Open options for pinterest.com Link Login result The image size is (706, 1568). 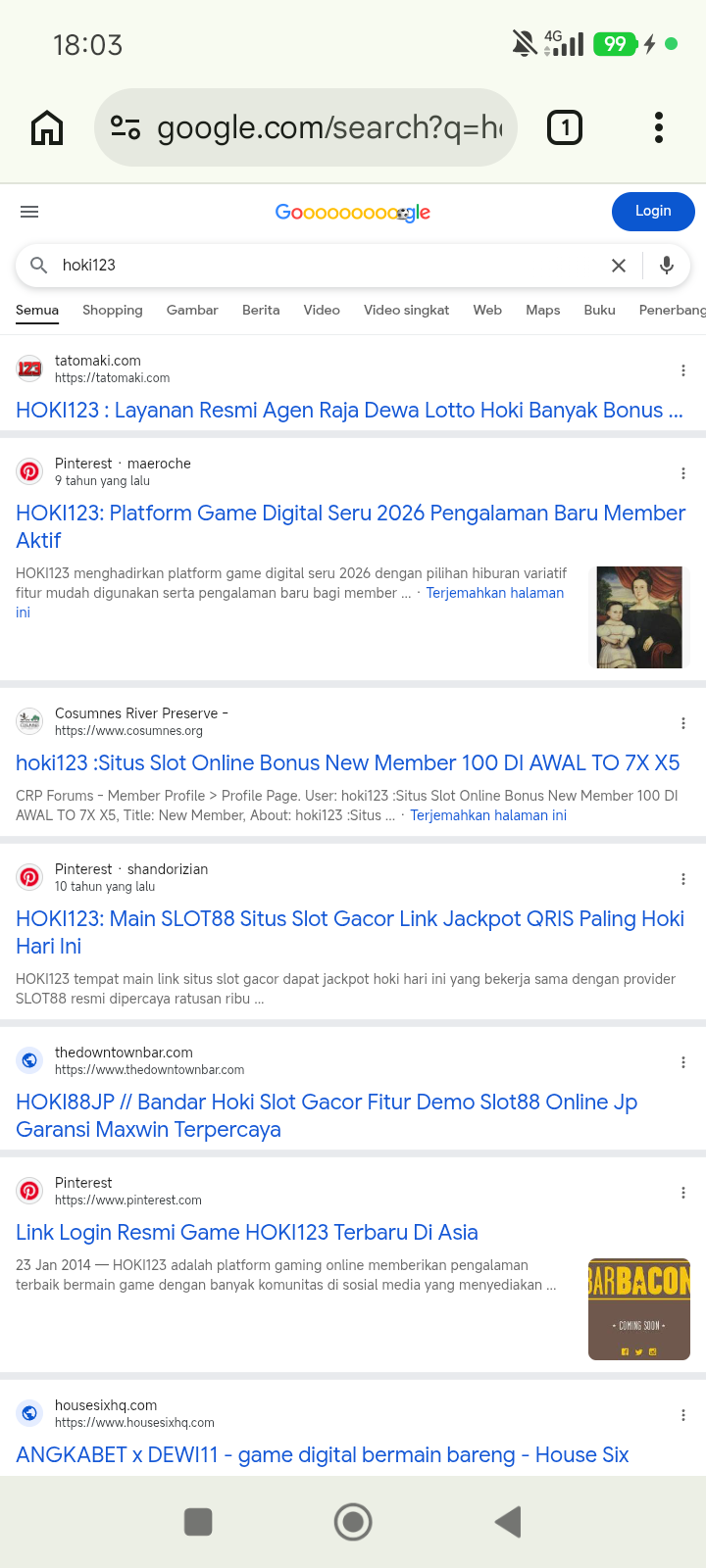click(x=683, y=1193)
